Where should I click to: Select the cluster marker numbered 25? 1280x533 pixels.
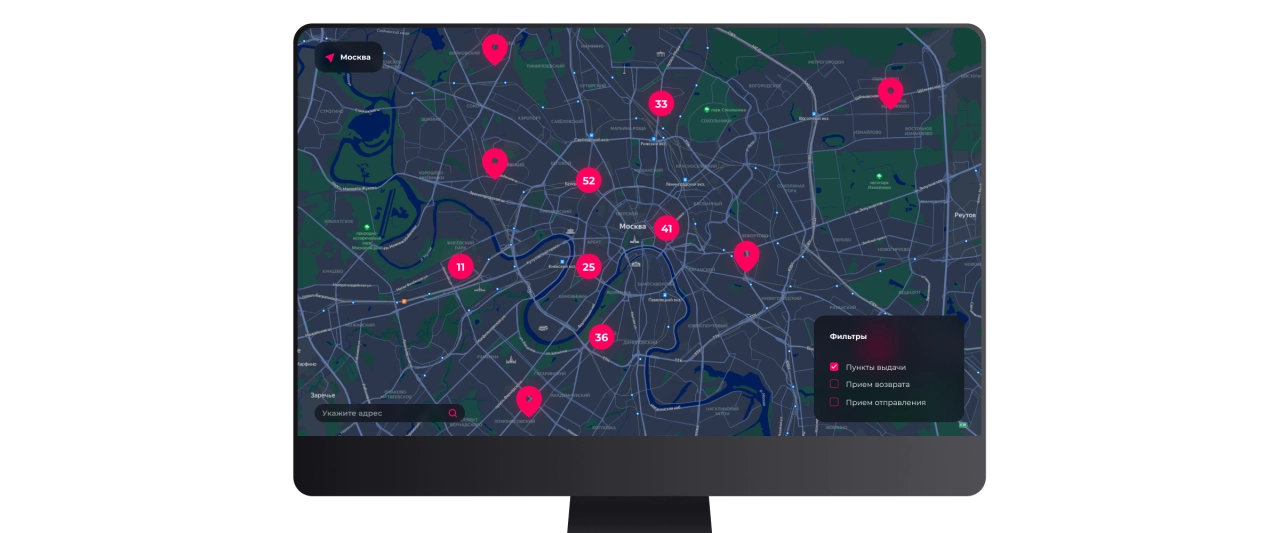(588, 266)
